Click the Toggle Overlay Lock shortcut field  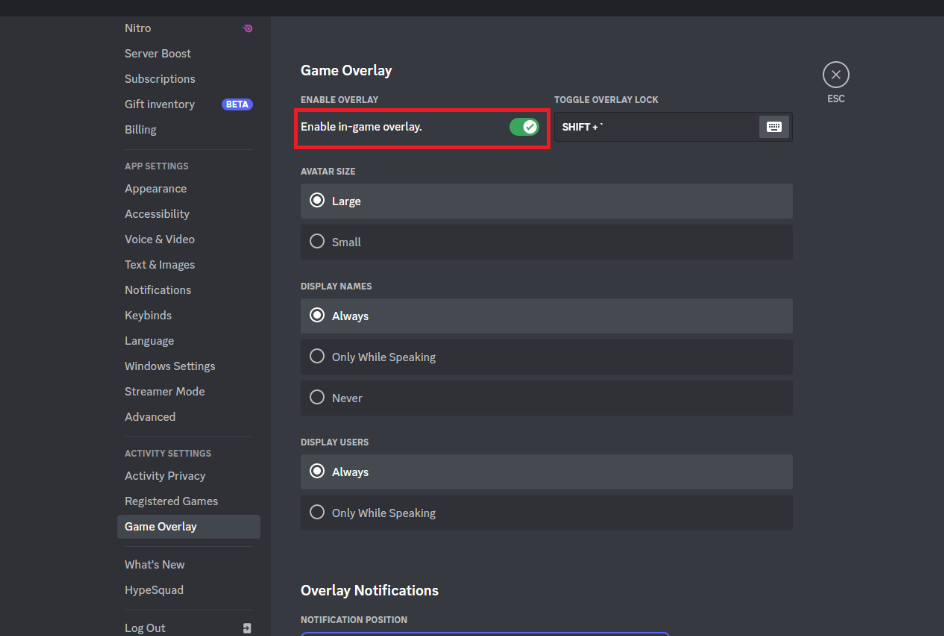pos(656,127)
